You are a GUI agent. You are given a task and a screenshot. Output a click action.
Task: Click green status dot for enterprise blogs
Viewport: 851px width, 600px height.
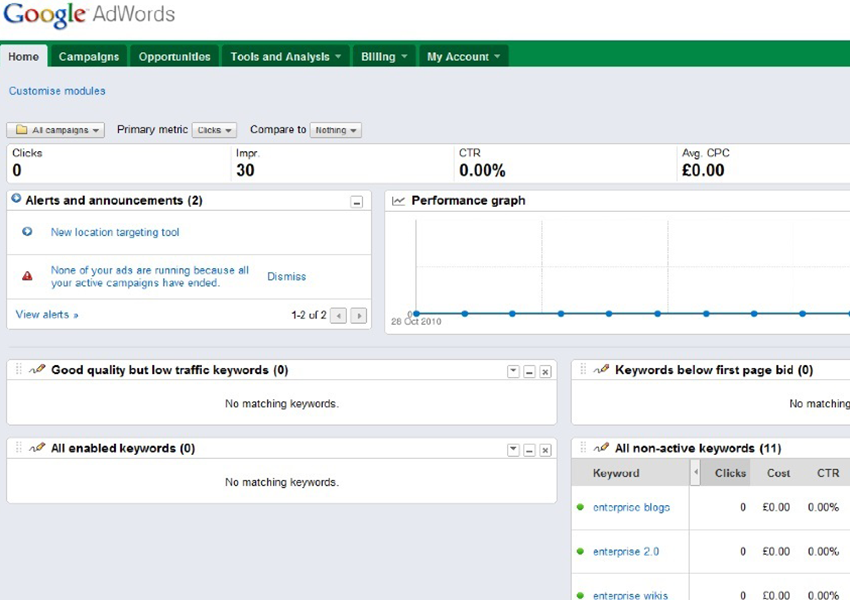click(580, 507)
